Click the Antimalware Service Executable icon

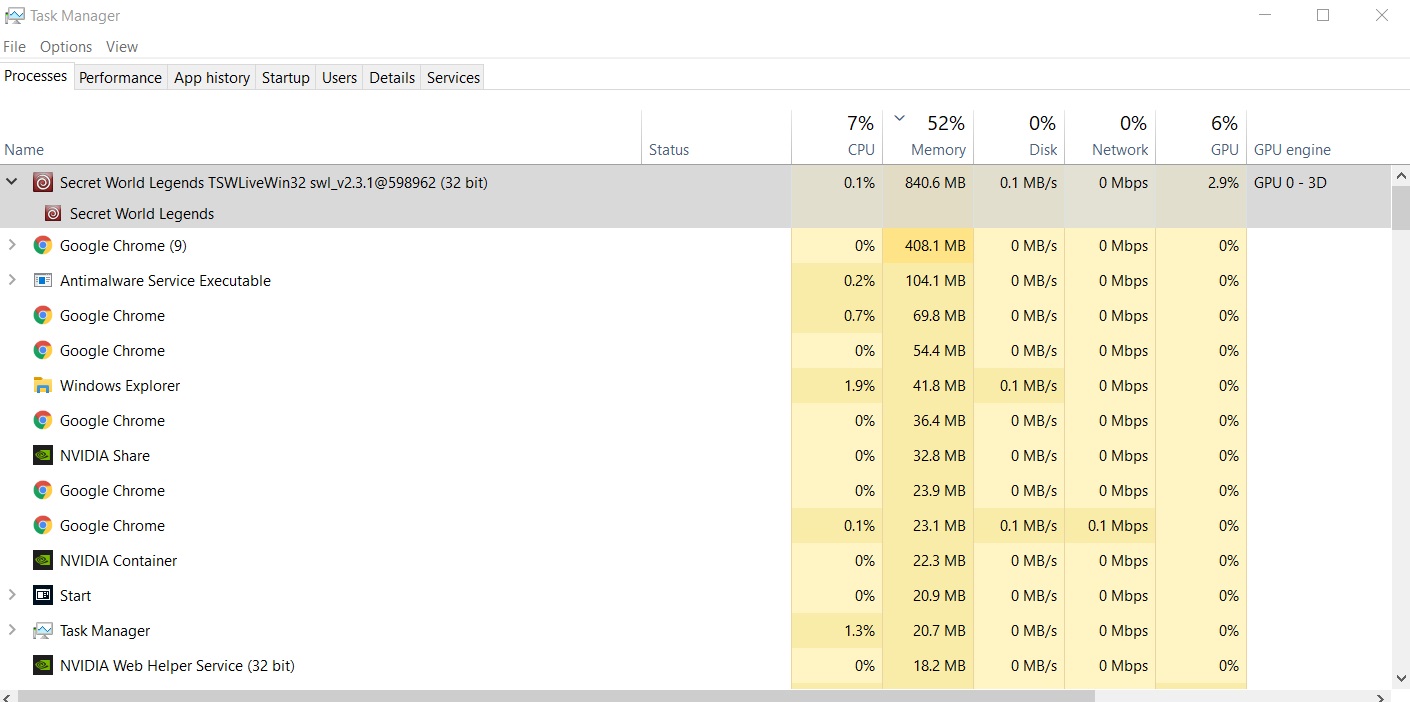[42, 281]
